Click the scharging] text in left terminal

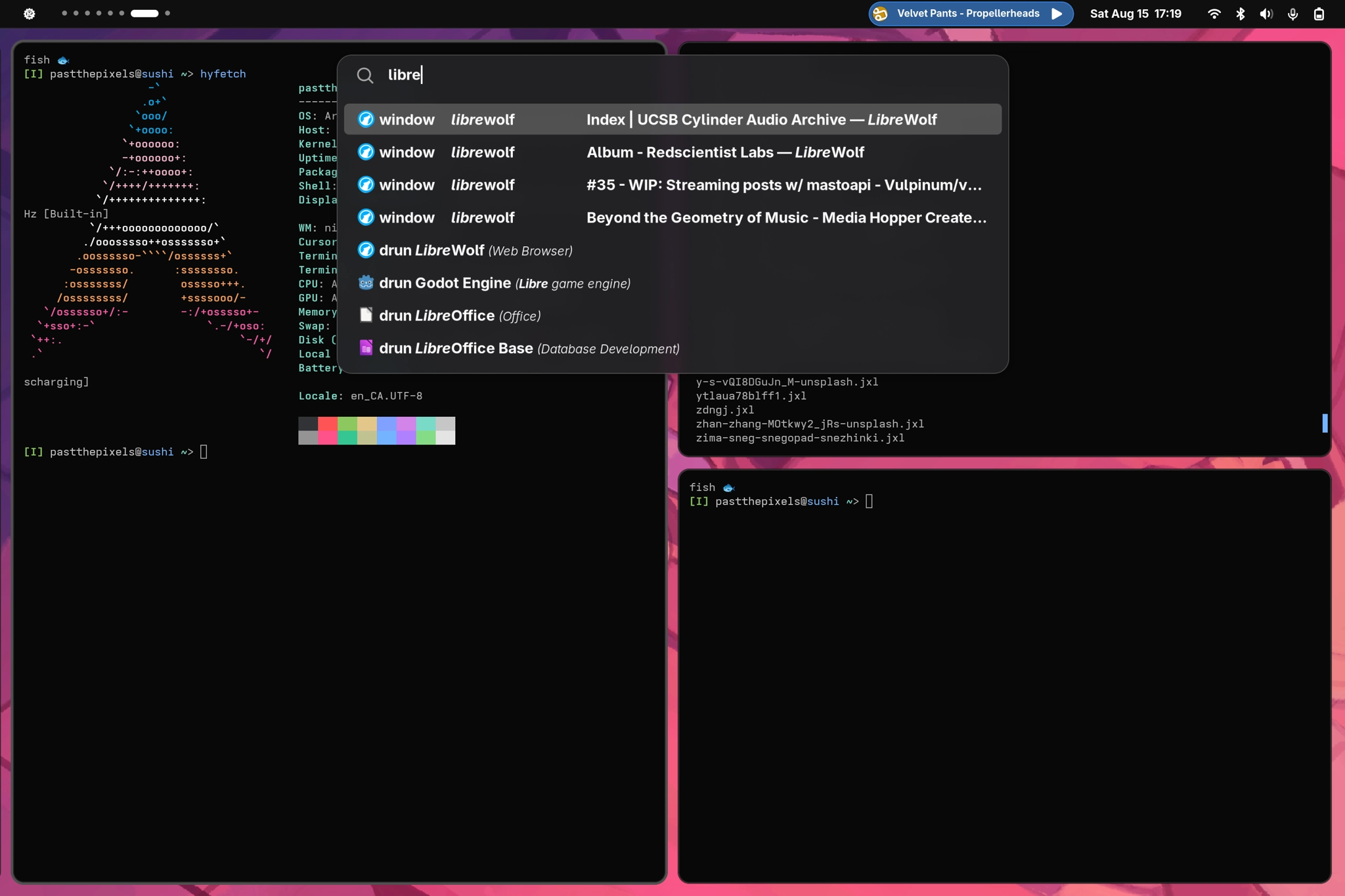tap(56, 382)
